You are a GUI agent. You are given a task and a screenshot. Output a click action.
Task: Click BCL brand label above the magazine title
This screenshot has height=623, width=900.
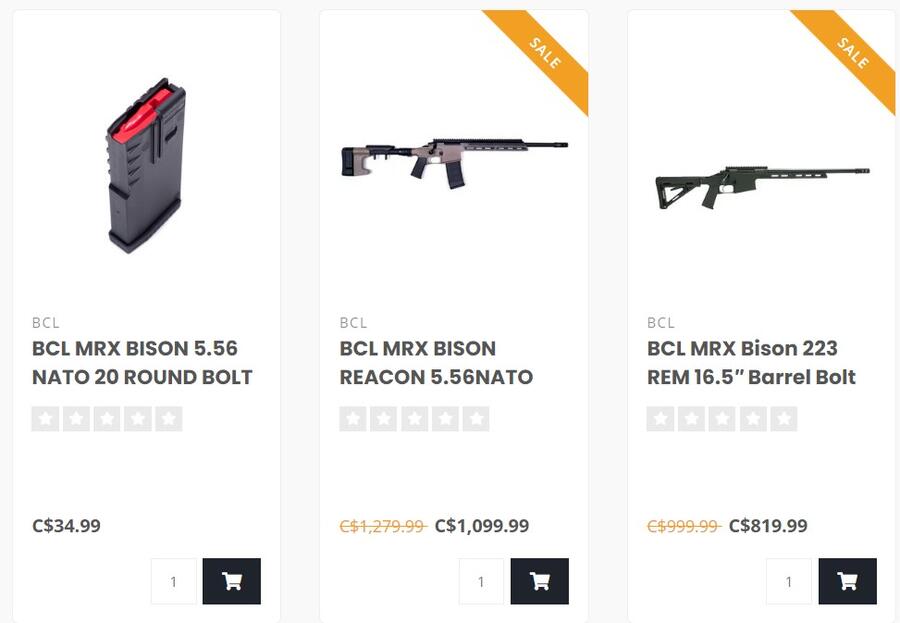[x=46, y=323]
